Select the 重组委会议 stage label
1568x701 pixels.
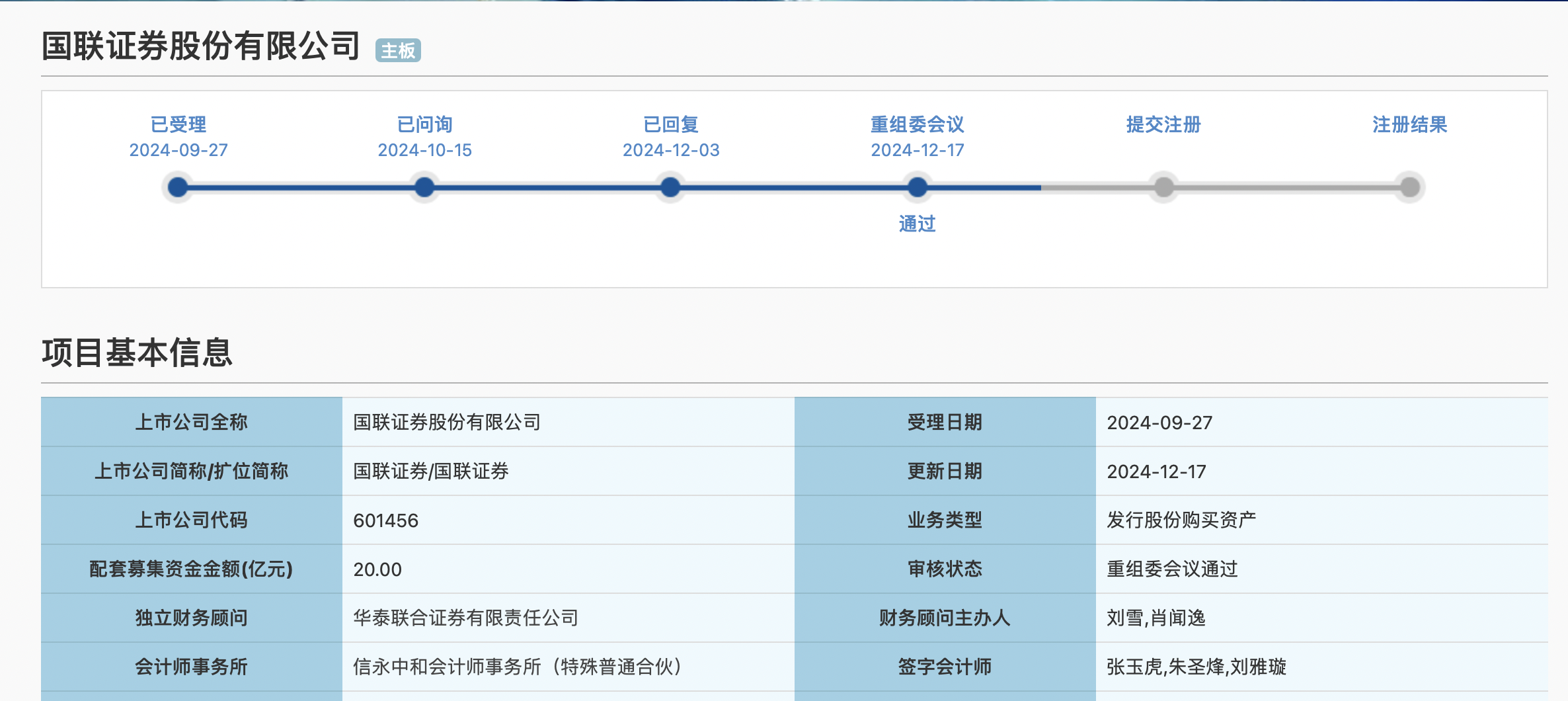point(917,124)
